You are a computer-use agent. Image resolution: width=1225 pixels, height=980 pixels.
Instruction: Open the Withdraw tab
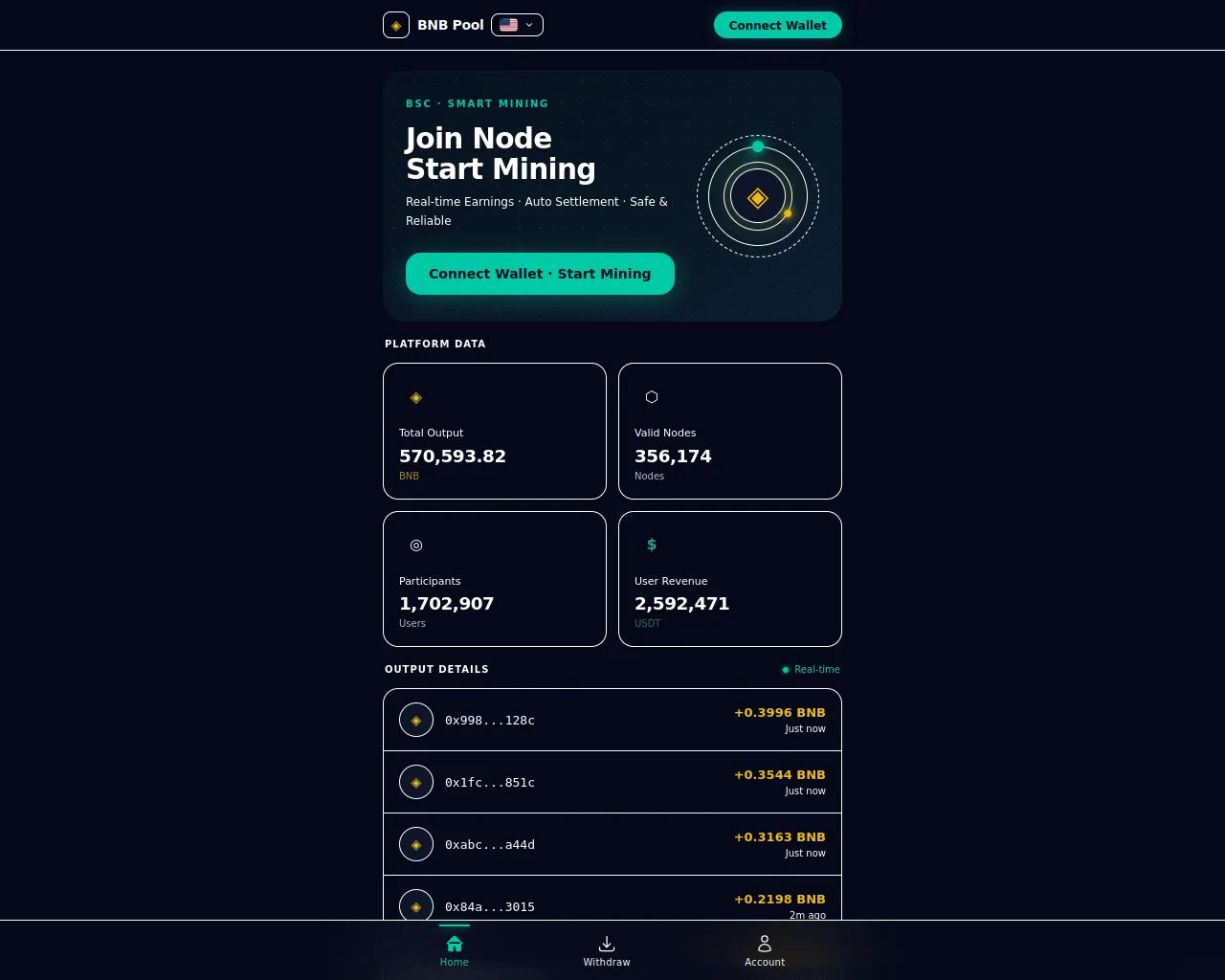click(607, 951)
